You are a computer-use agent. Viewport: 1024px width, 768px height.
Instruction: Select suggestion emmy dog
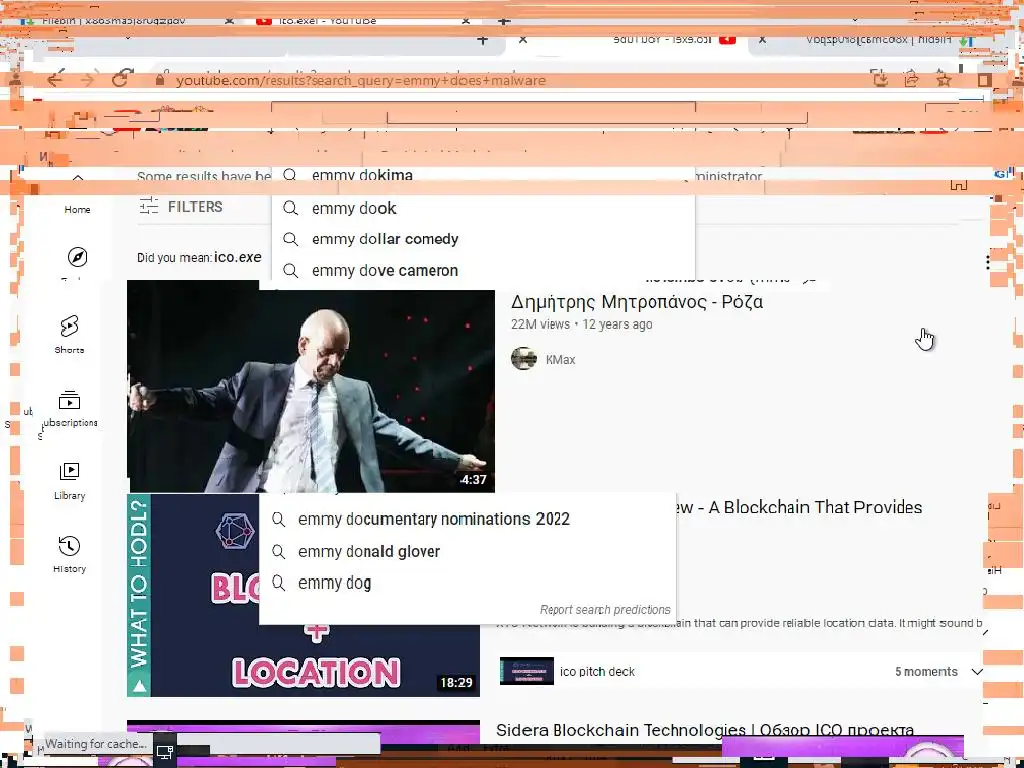[x=468, y=583]
